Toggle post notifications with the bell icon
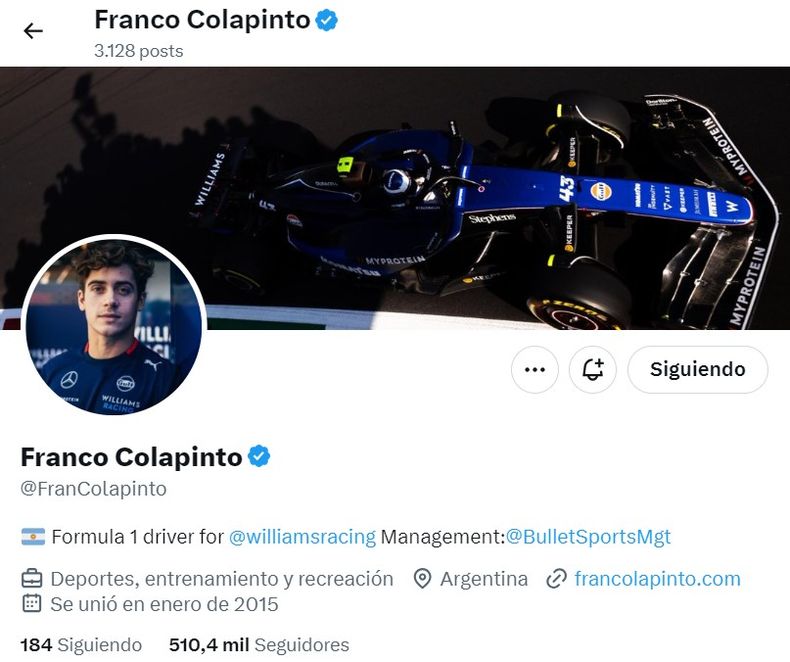Screen dimensions: 790x662 pos(592,370)
